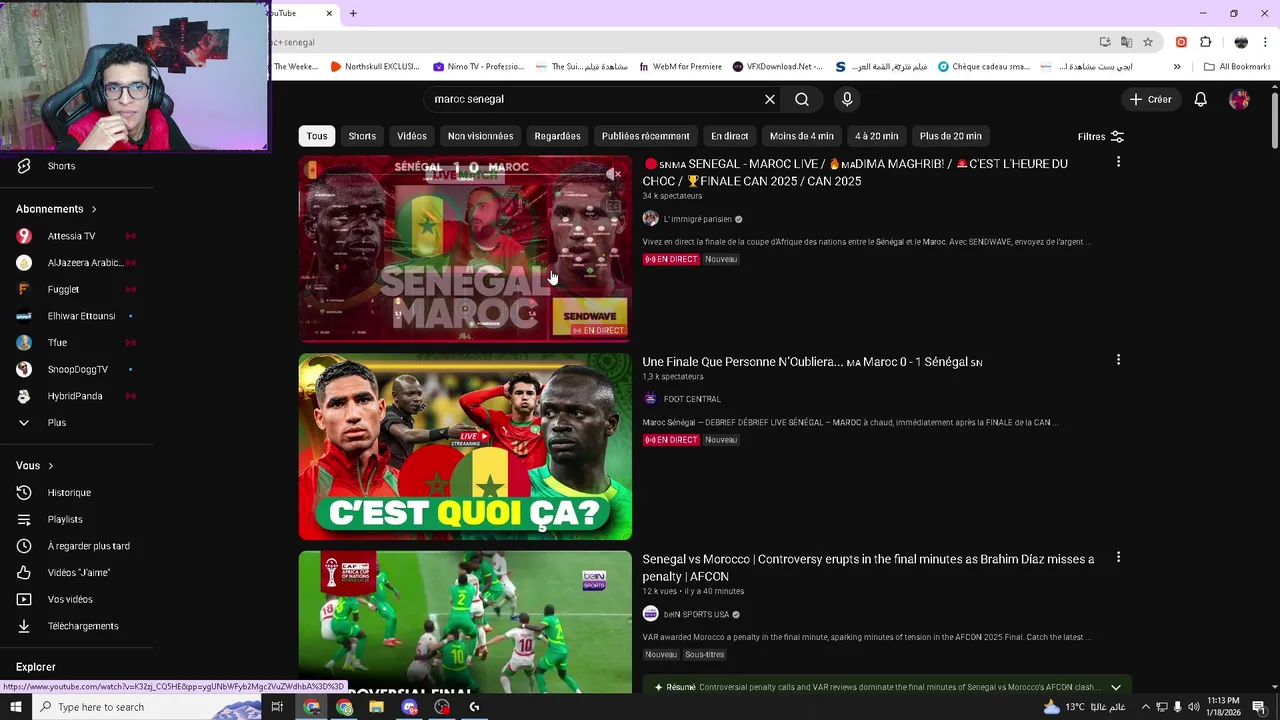Close the YouTube browser tab
The width and height of the screenshot is (1280, 720).
point(329,13)
